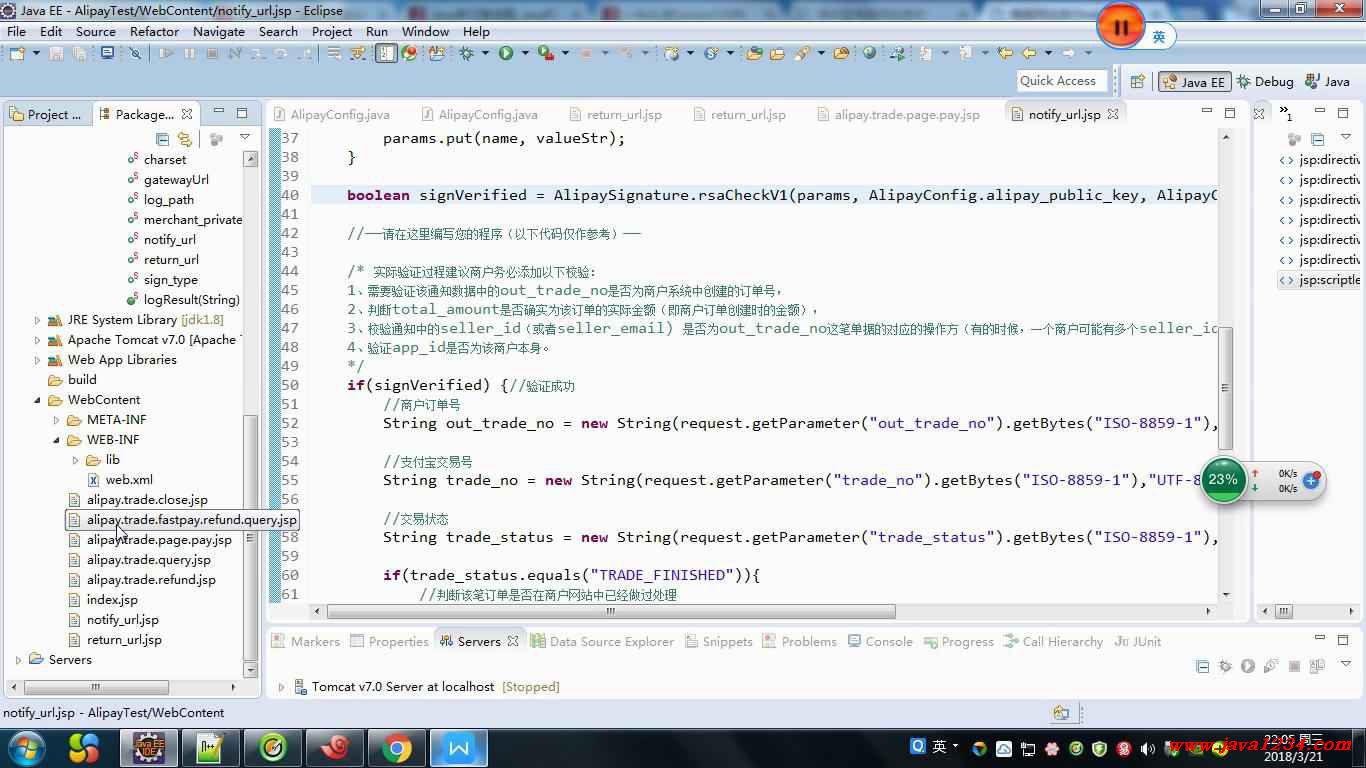Collapse the WebContent folder
This screenshot has width=1366, height=768.
[38, 400]
